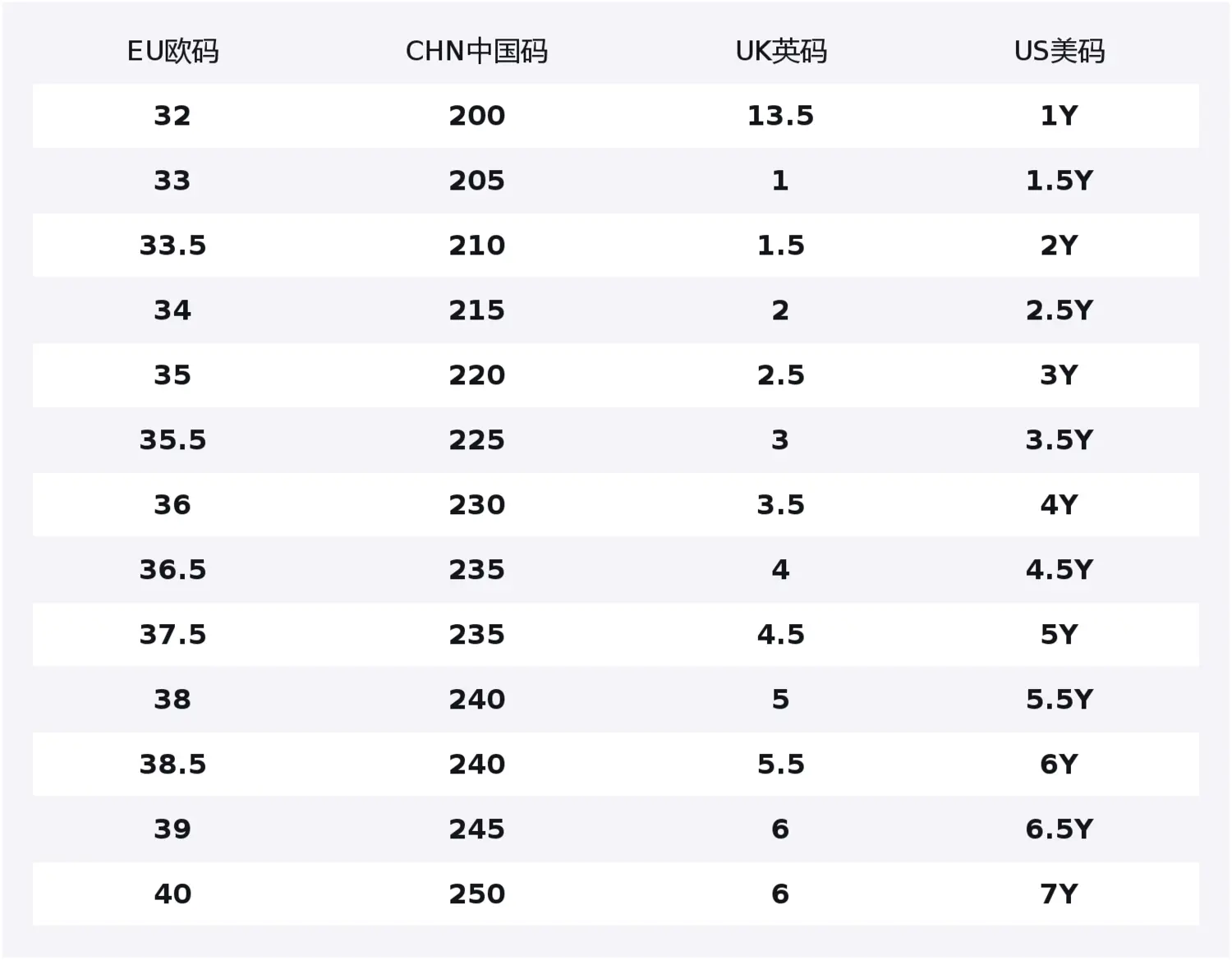Select EU size 32 cell
This screenshot has width=1232, height=960.
[172, 116]
